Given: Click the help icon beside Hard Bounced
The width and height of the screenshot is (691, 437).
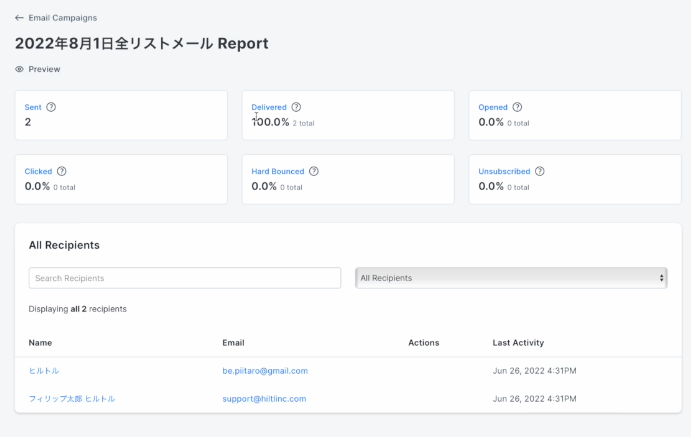Looking at the screenshot, I should click(314, 171).
